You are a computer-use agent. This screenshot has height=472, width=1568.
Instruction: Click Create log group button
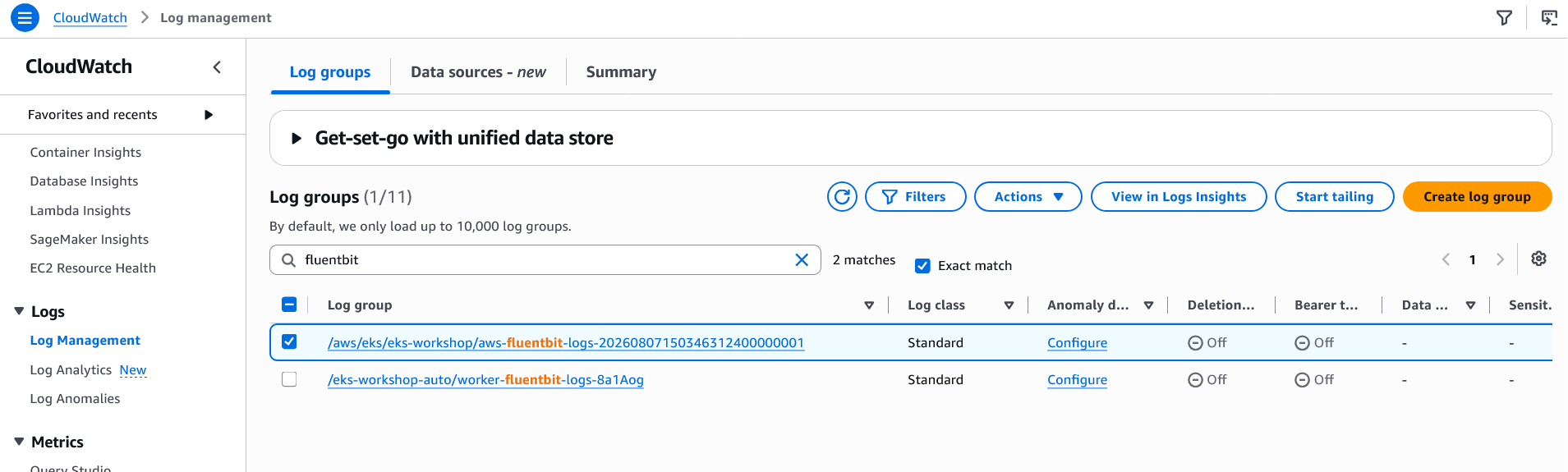1477,197
